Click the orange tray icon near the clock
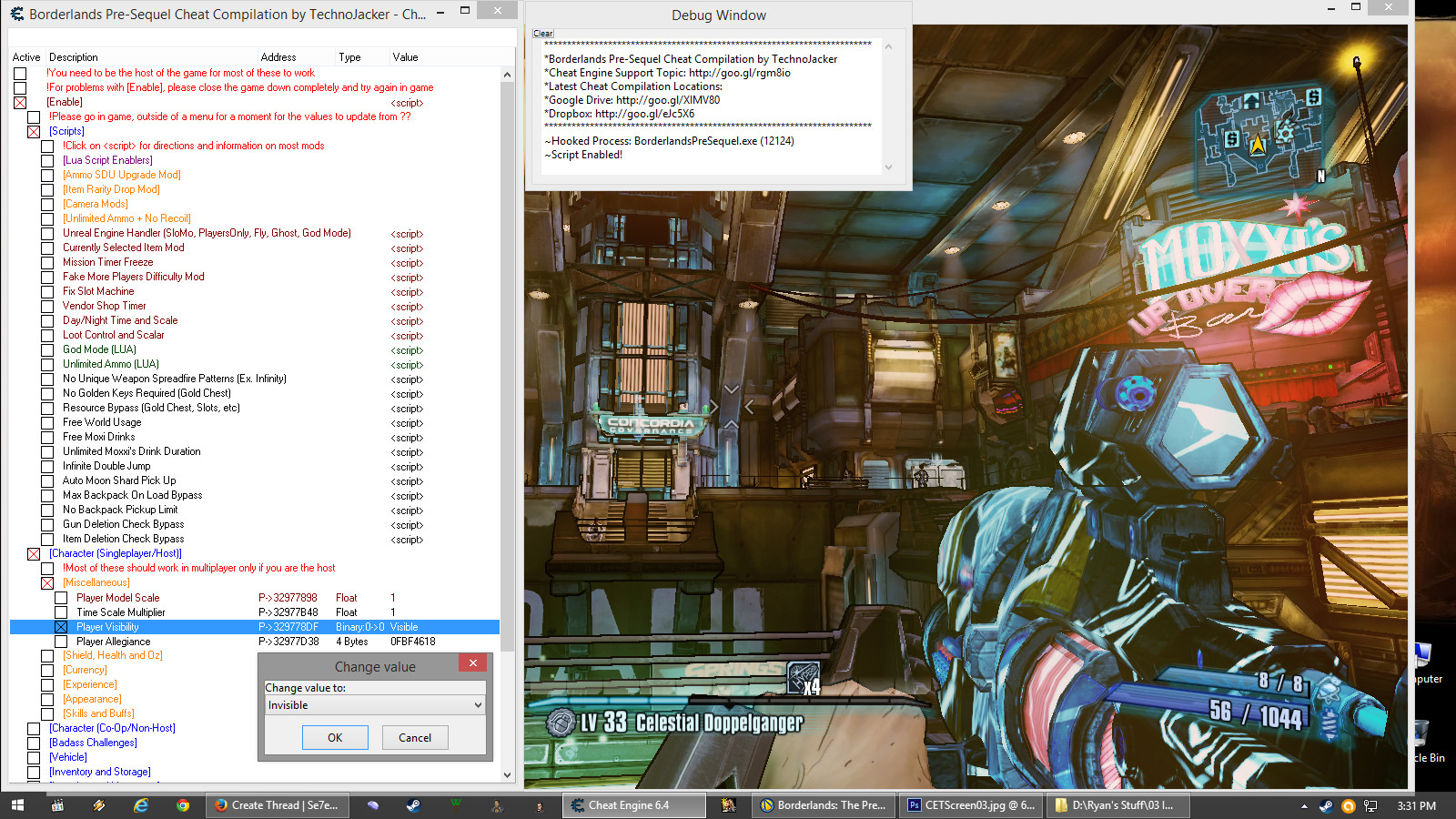The height and width of the screenshot is (819, 1456). [1349, 806]
